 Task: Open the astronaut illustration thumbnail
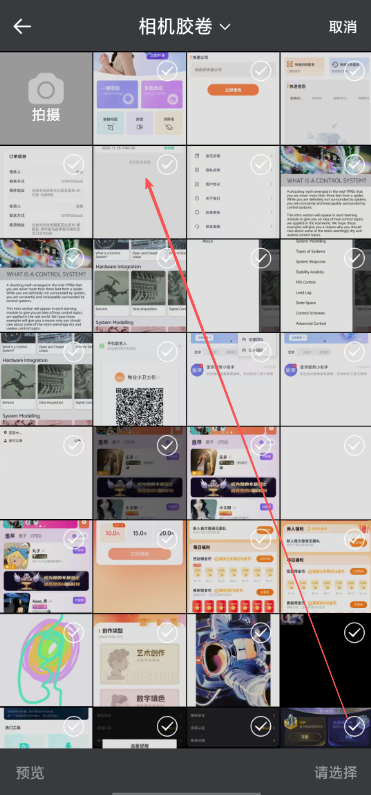tap(233, 660)
